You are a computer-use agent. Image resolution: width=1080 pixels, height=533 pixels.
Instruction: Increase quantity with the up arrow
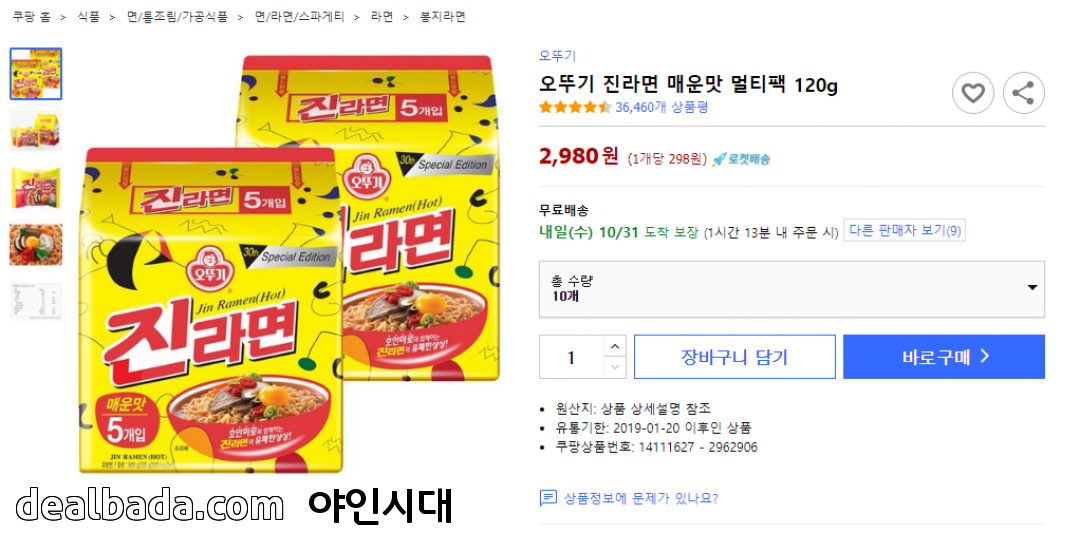615,346
